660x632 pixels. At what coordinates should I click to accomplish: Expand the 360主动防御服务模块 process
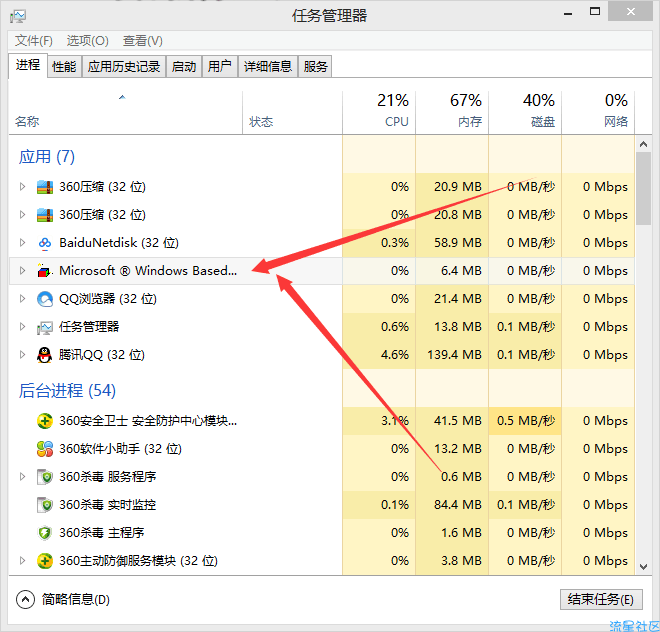pyautogui.click(x=22, y=560)
